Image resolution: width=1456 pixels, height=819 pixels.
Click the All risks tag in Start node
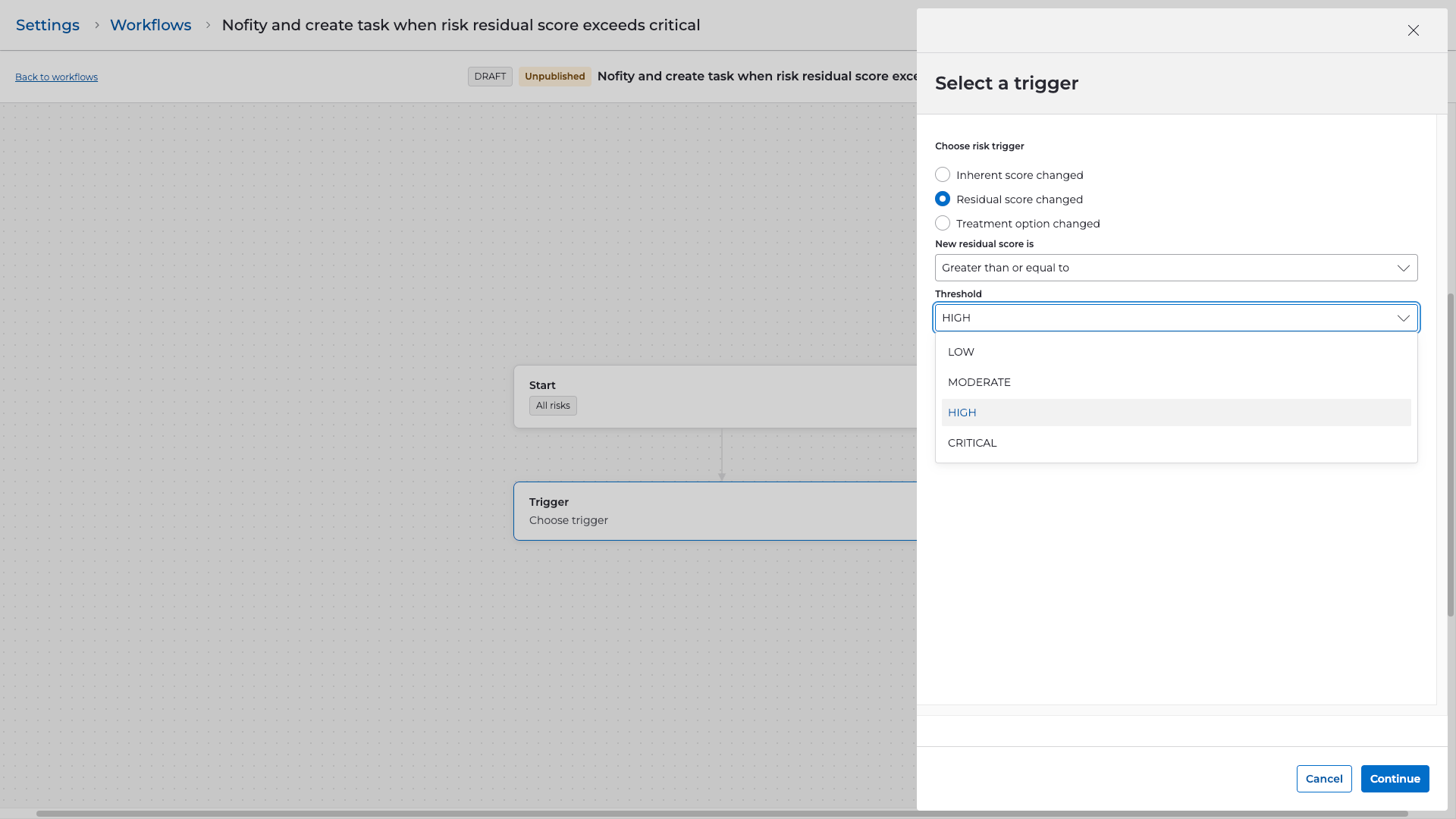[553, 406]
